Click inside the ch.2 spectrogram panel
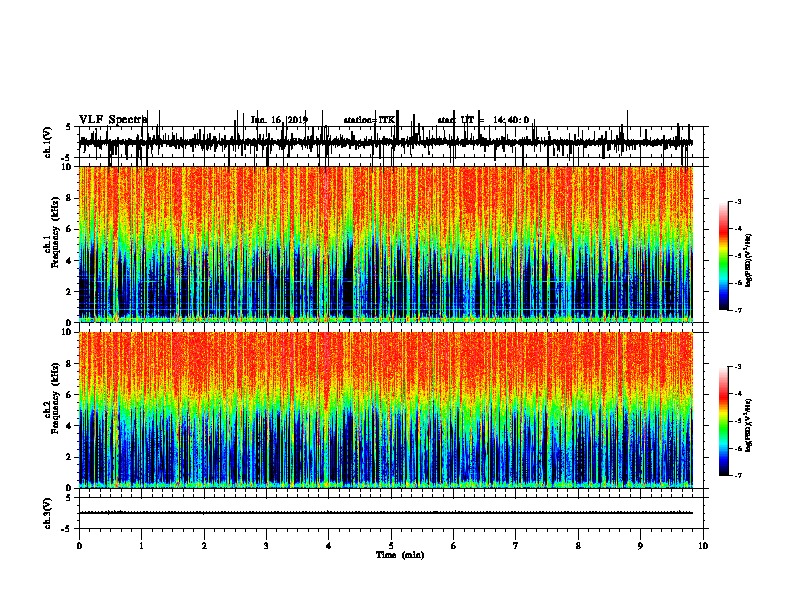The image size is (792, 612). click(x=386, y=410)
